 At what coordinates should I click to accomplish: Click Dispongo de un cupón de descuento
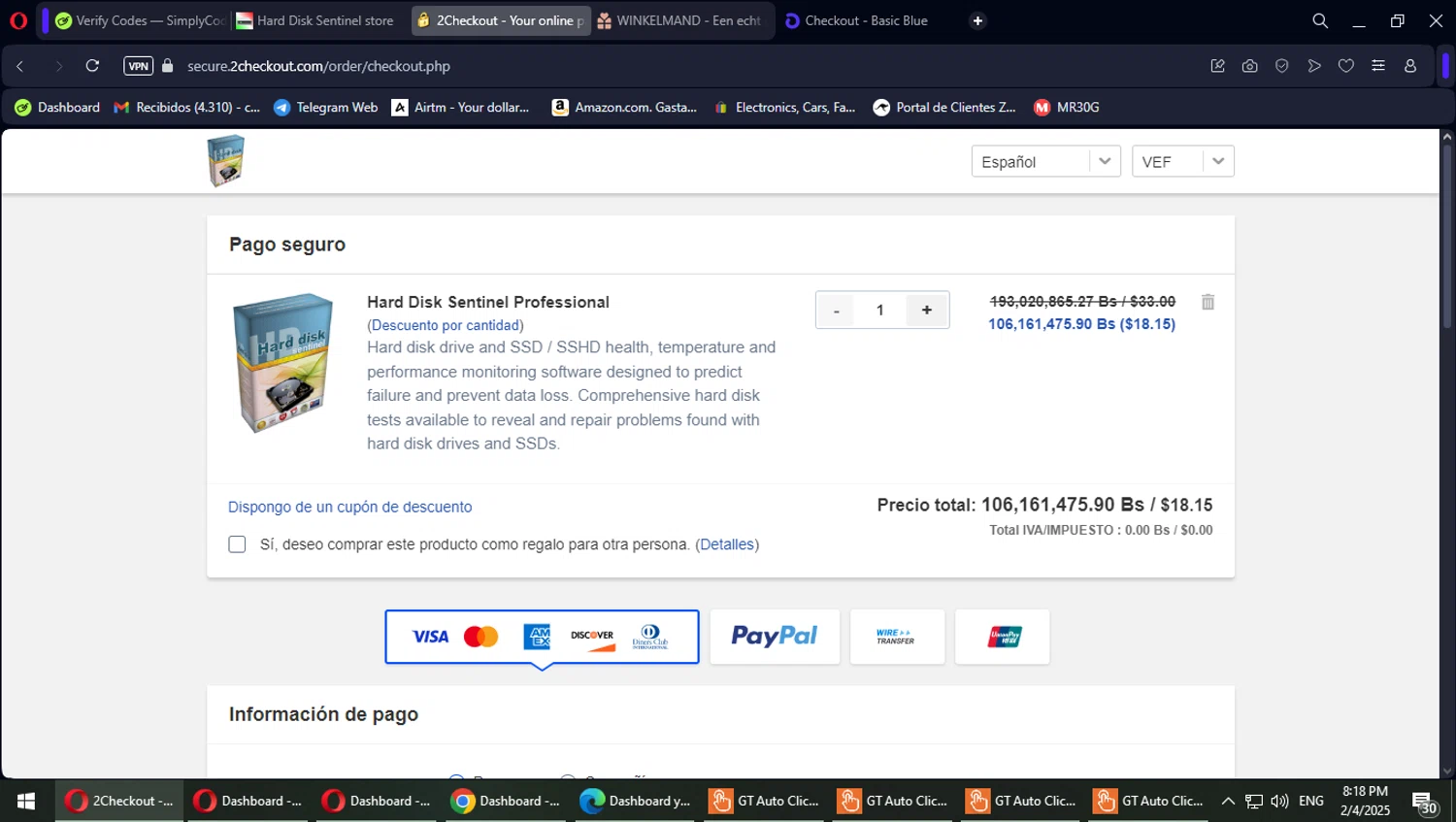click(x=350, y=507)
